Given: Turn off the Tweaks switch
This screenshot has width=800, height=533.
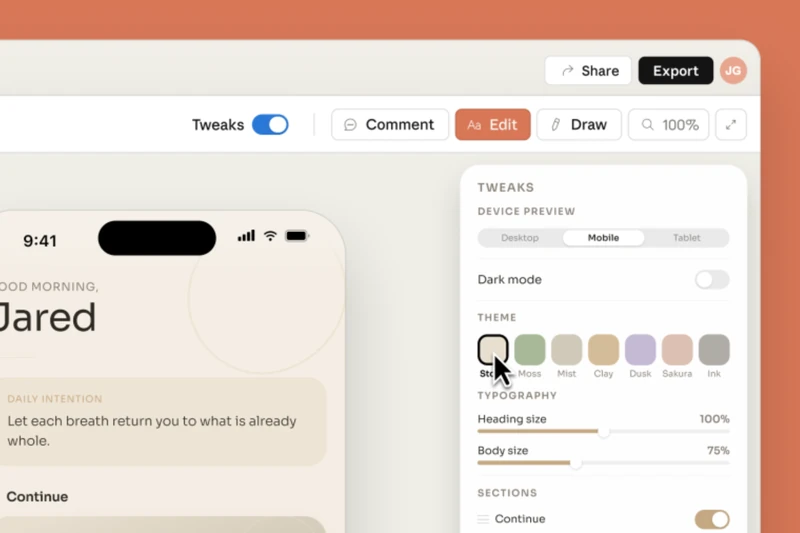Looking at the screenshot, I should pyautogui.click(x=270, y=125).
